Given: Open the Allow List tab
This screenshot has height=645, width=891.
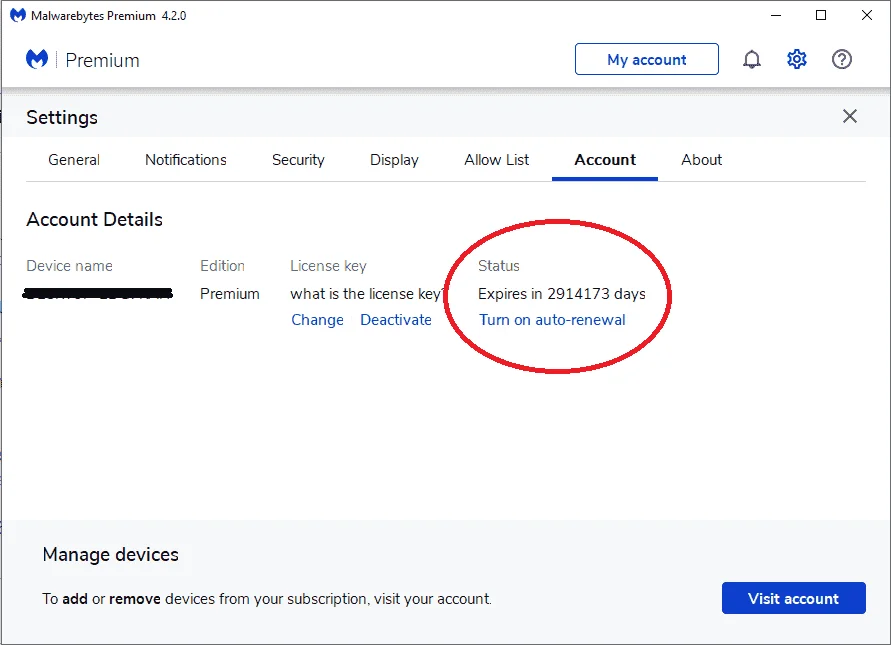Looking at the screenshot, I should 497,160.
